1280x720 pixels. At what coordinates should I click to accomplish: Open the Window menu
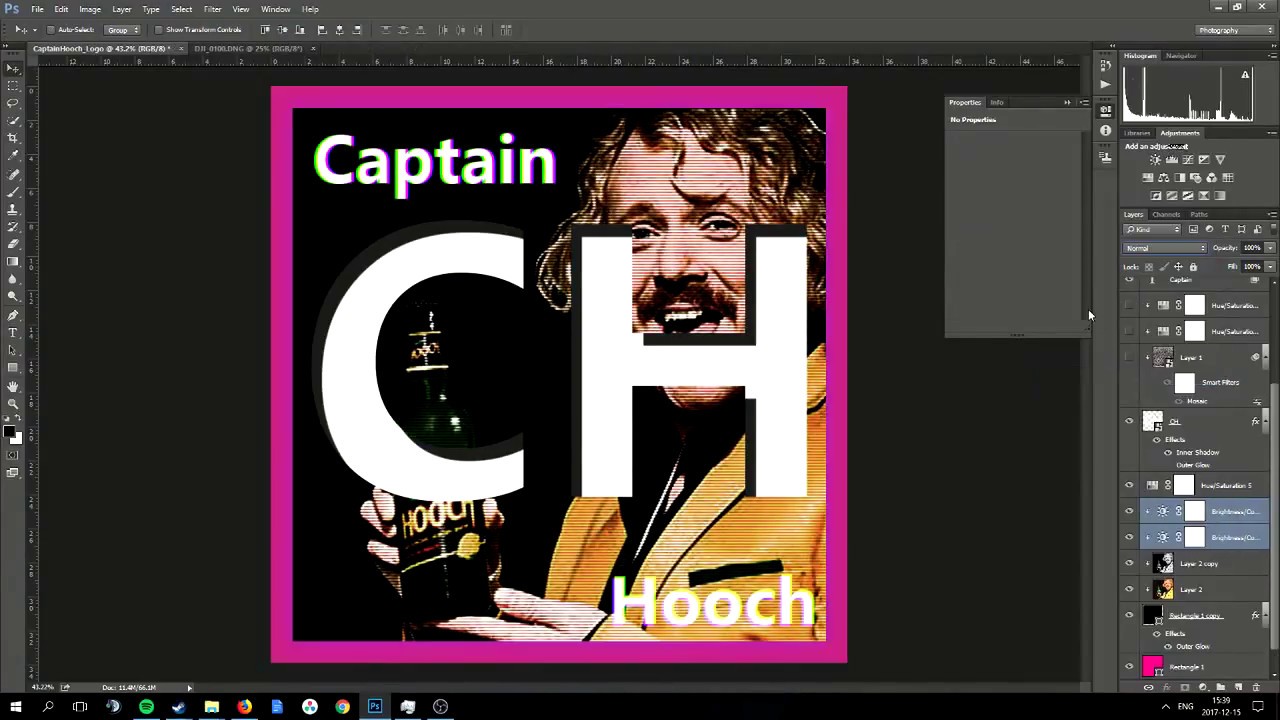click(275, 9)
